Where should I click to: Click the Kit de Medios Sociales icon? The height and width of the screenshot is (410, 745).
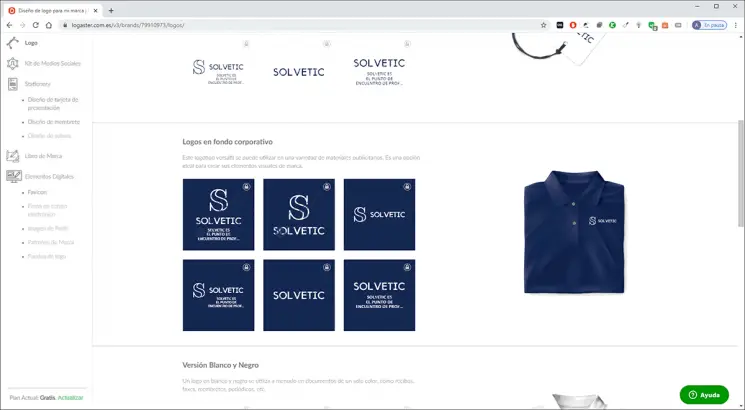click(x=13, y=63)
